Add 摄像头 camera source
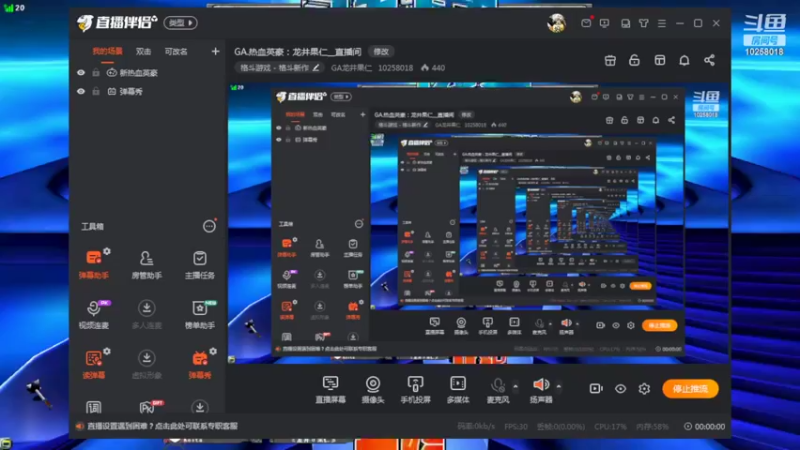The width and height of the screenshot is (800, 450). [x=372, y=389]
